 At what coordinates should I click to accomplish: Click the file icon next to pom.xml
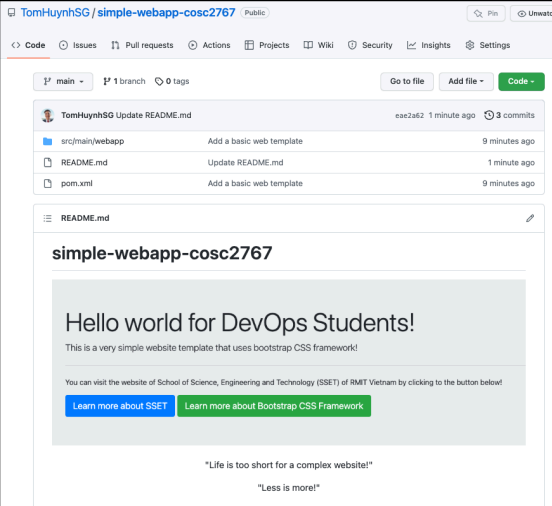click(x=48, y=183)
